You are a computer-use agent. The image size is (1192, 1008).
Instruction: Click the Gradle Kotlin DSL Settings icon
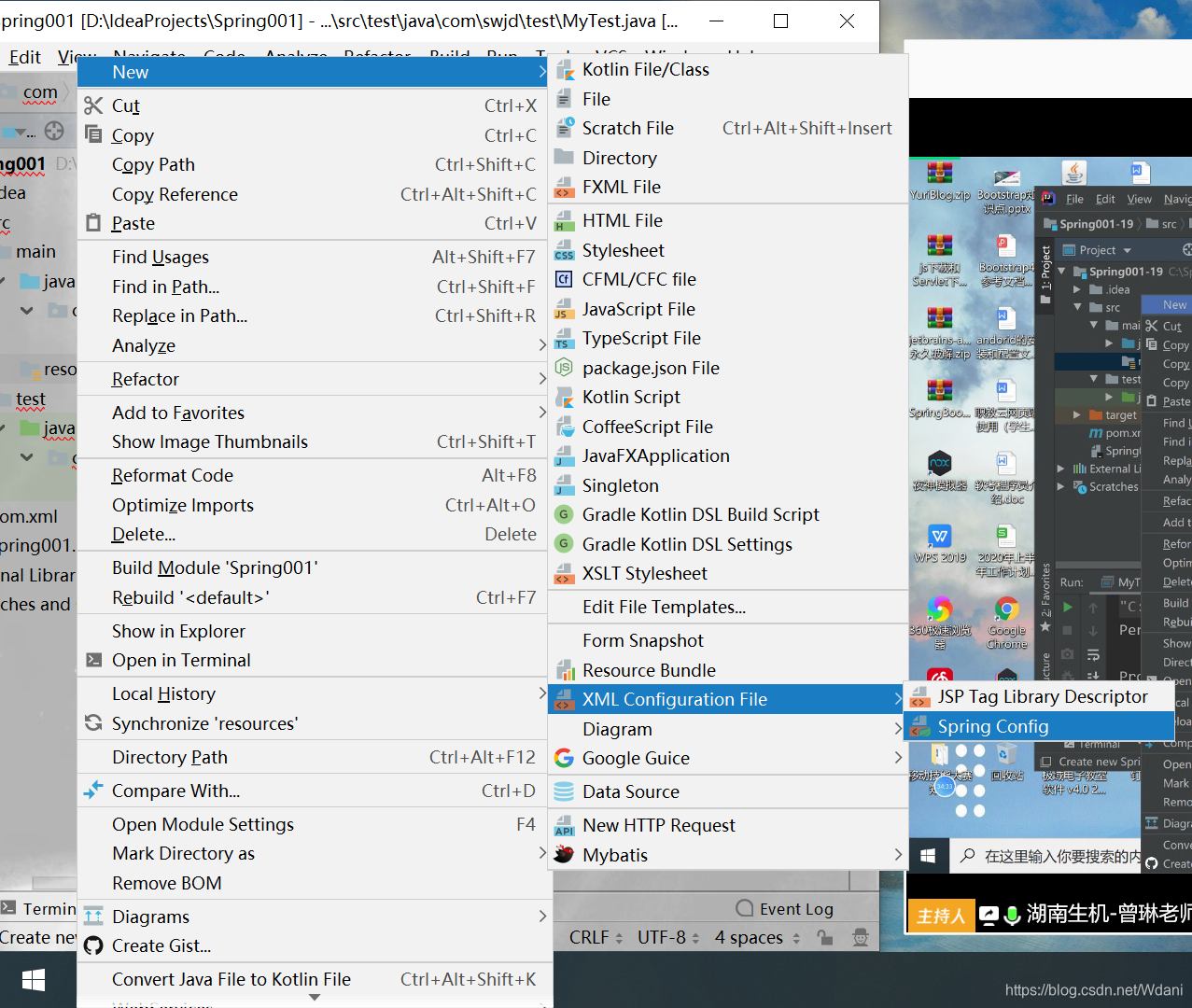(564, 544)
